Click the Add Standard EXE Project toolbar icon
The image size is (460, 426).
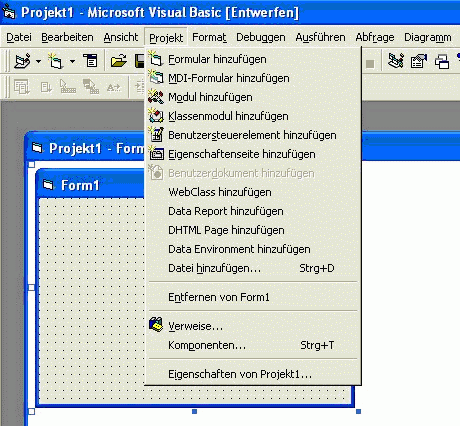click(23, 61)
